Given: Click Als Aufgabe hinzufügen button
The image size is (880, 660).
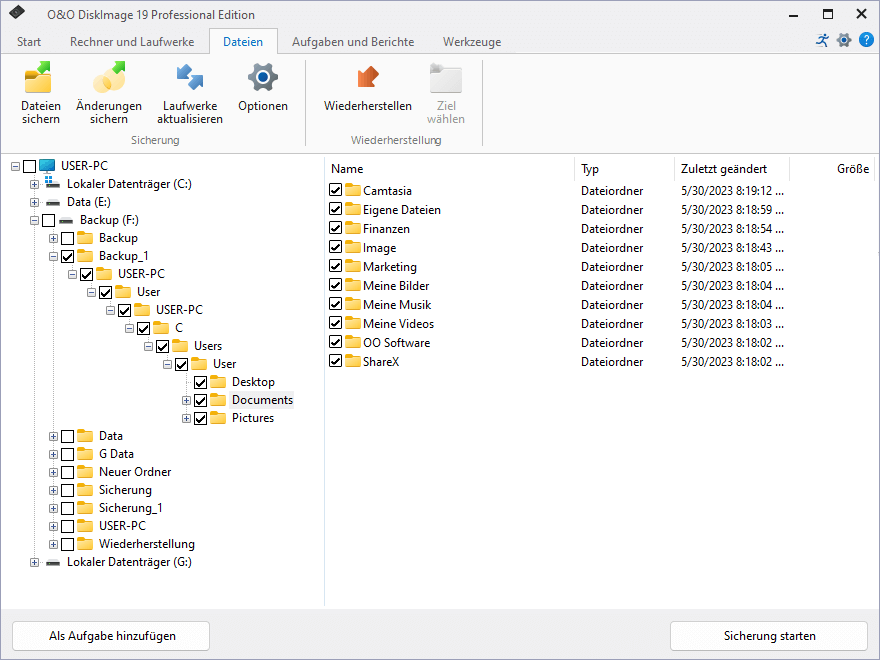Looking at the screenshot, I should (111, 636).
